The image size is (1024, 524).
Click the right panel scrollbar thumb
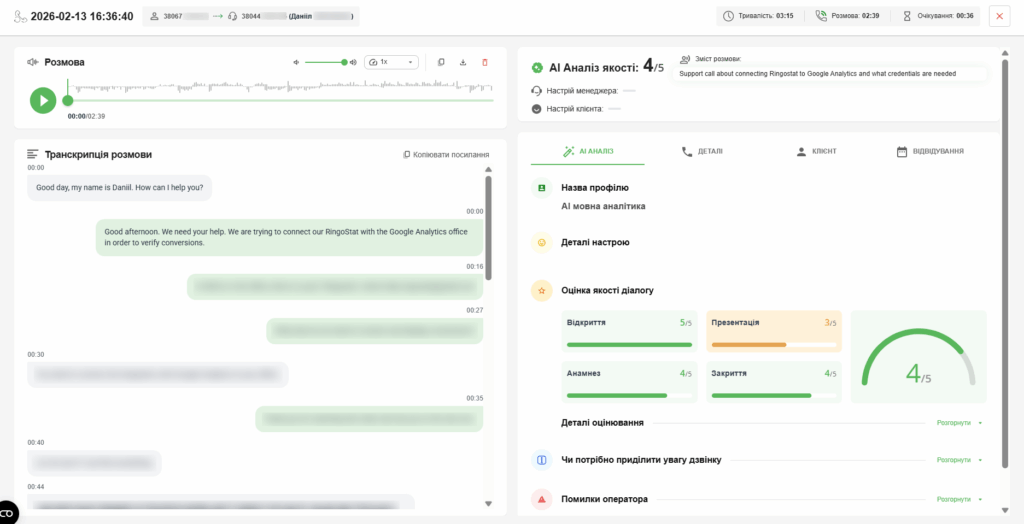(x=1006, y=263)
